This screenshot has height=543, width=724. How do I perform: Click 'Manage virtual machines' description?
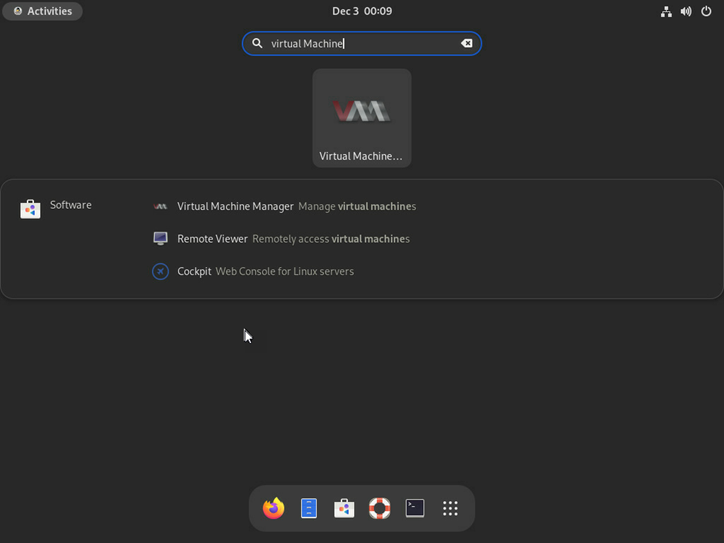point(357,206)
